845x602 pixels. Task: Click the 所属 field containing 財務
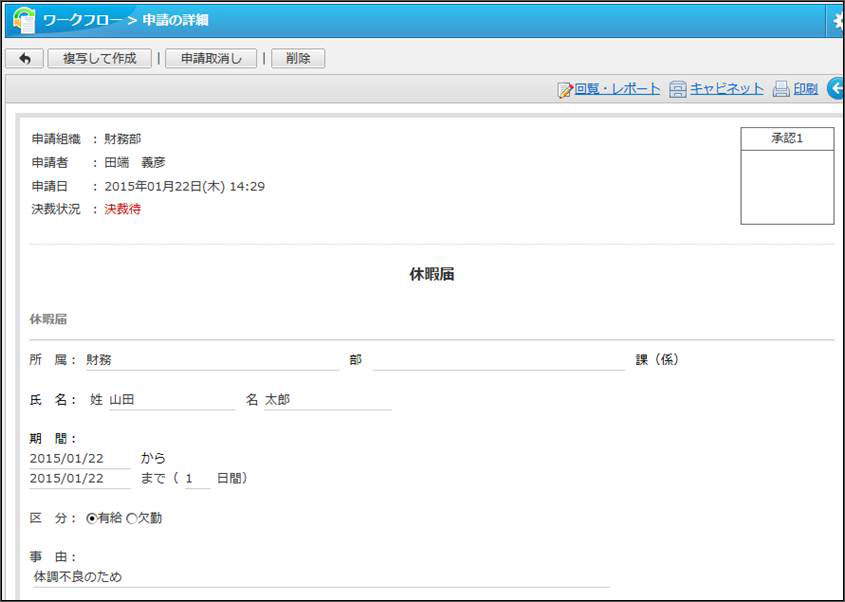point(211,360)
